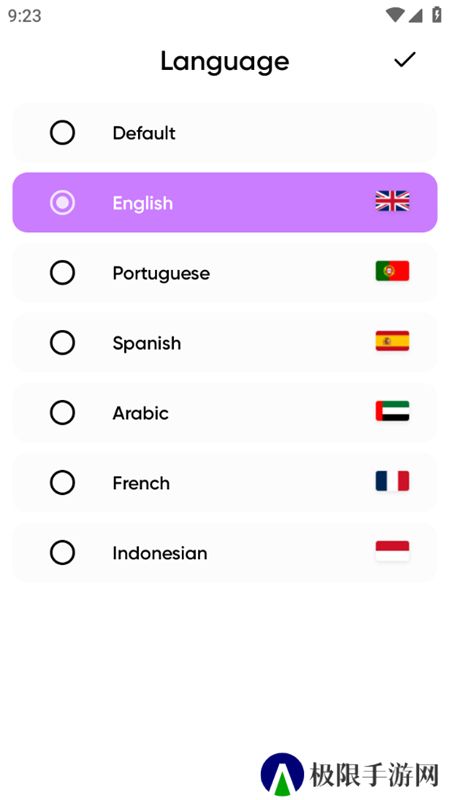Tap the Wi-Fi signal status icon
The width and height of the screenshot is (450, 800).
(394, 15)
